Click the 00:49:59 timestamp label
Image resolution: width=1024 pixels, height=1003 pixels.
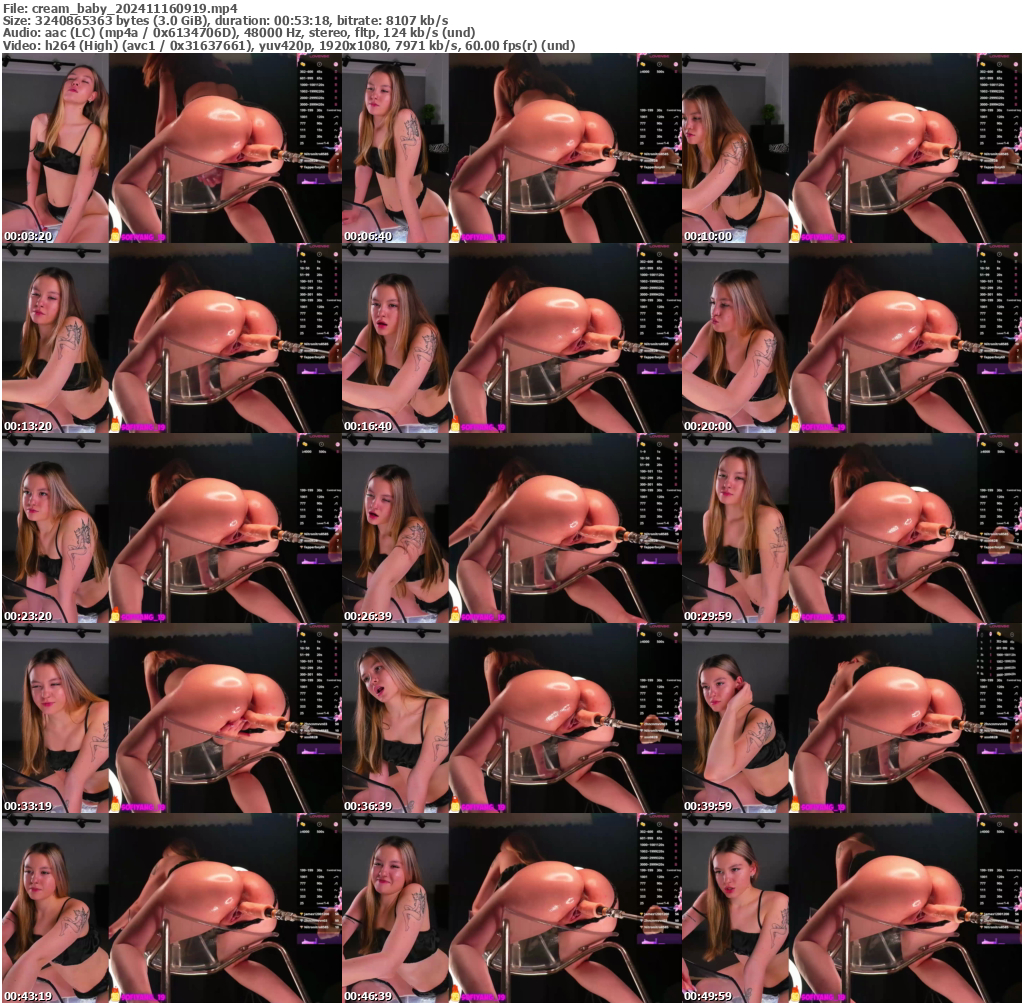coord(706,996)
